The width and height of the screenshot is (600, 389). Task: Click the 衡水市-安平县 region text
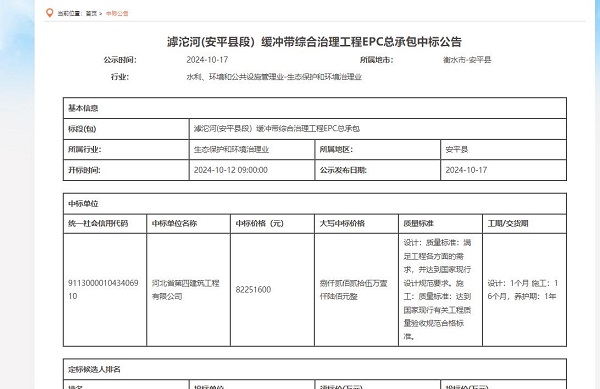pos(467,60)
